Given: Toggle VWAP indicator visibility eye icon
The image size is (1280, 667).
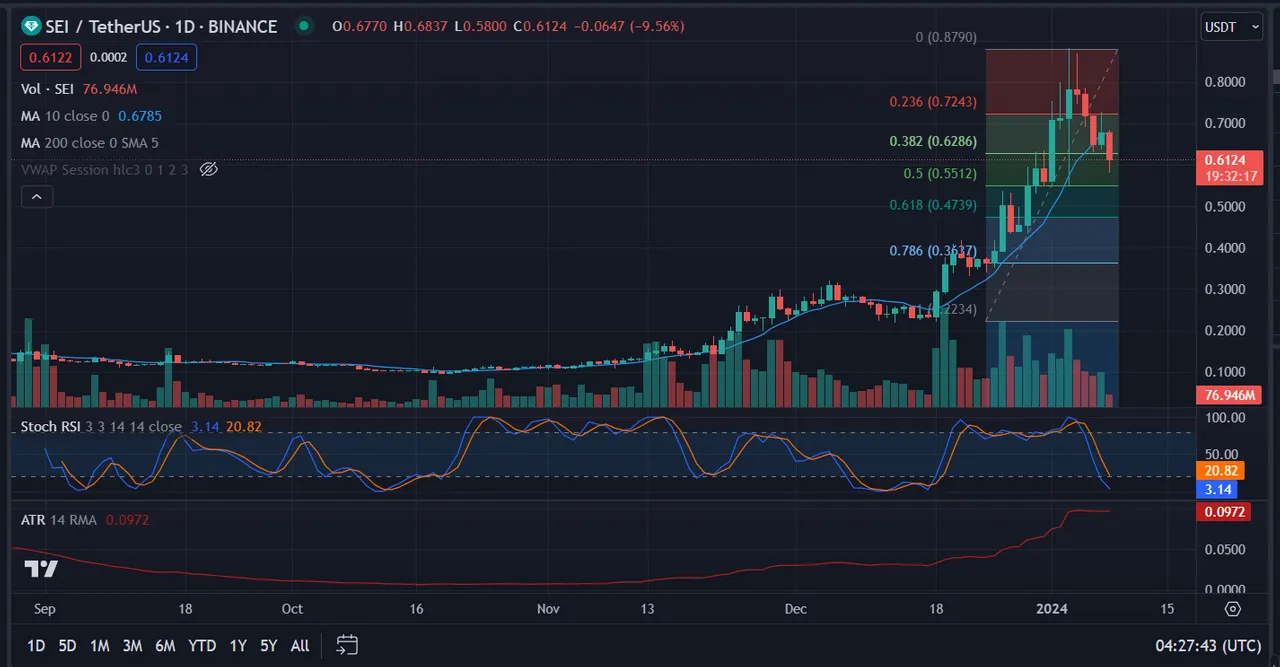Looking at the screenshot, I should (208, 169).
